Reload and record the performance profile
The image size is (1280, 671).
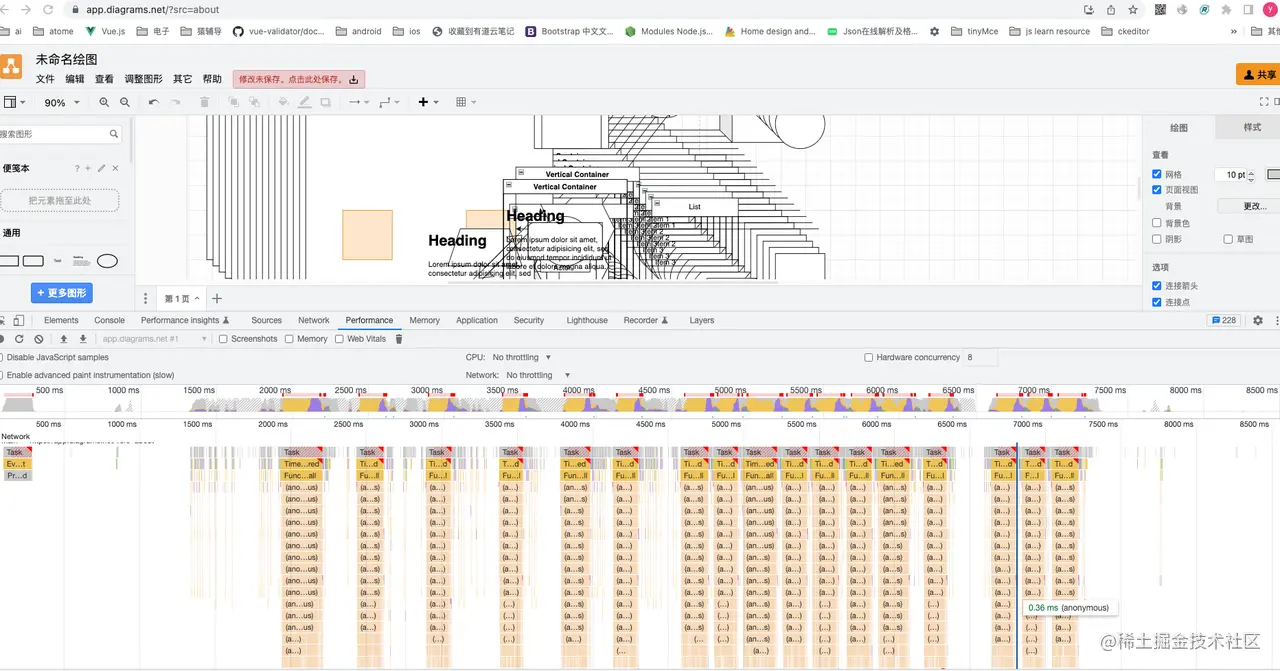(19, 339)
